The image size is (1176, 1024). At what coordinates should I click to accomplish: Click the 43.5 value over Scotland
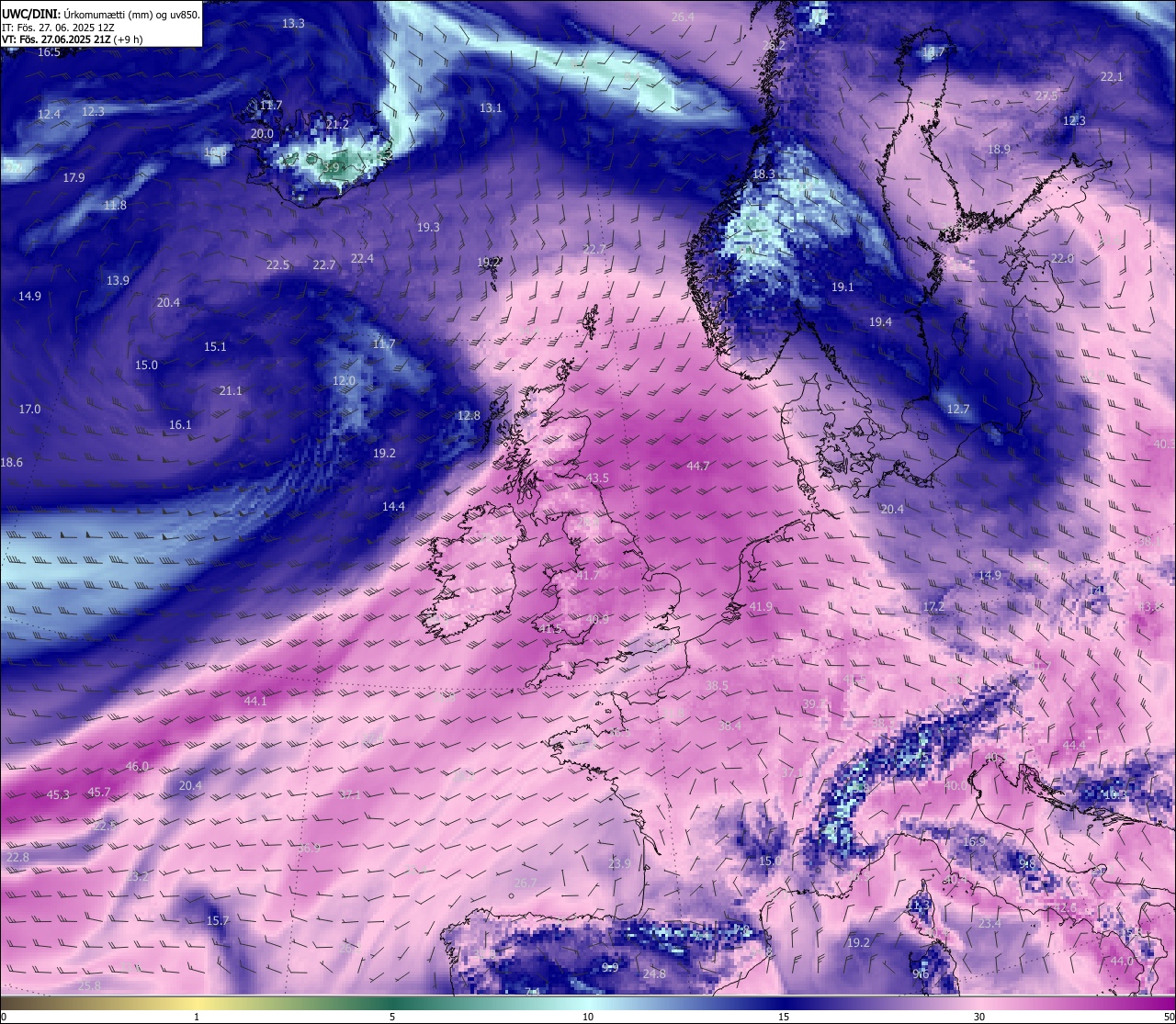coord(597,478)
